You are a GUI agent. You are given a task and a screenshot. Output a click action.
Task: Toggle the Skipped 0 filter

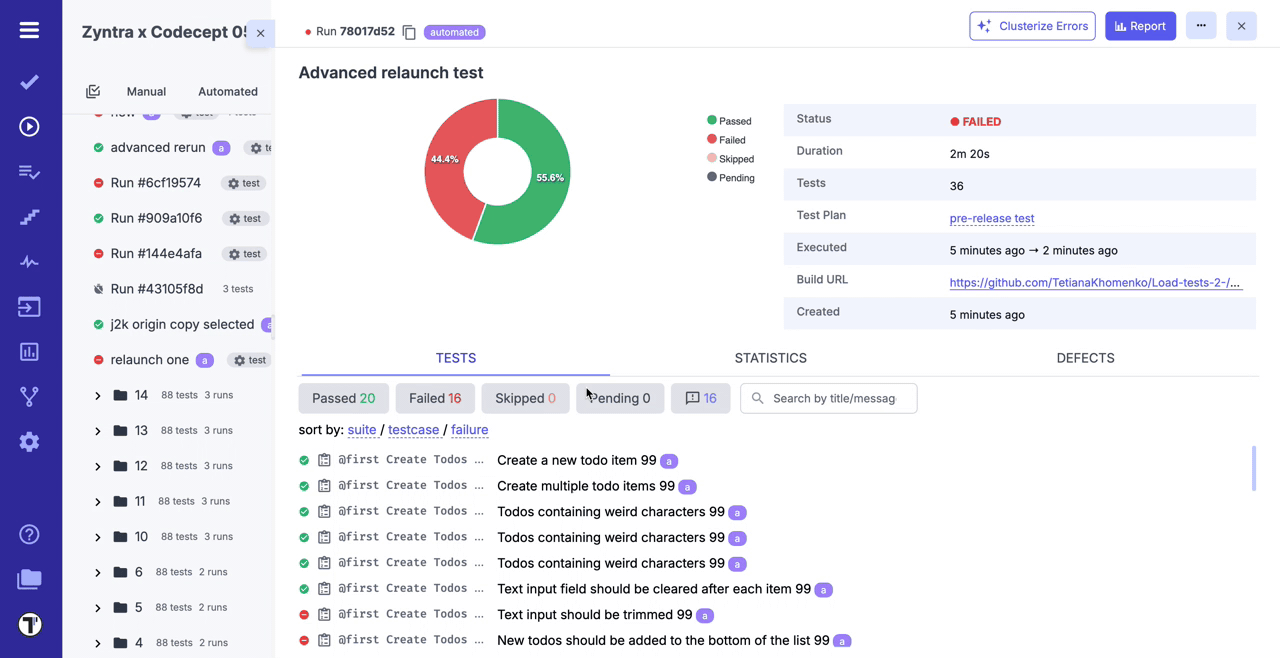[525, 398]
